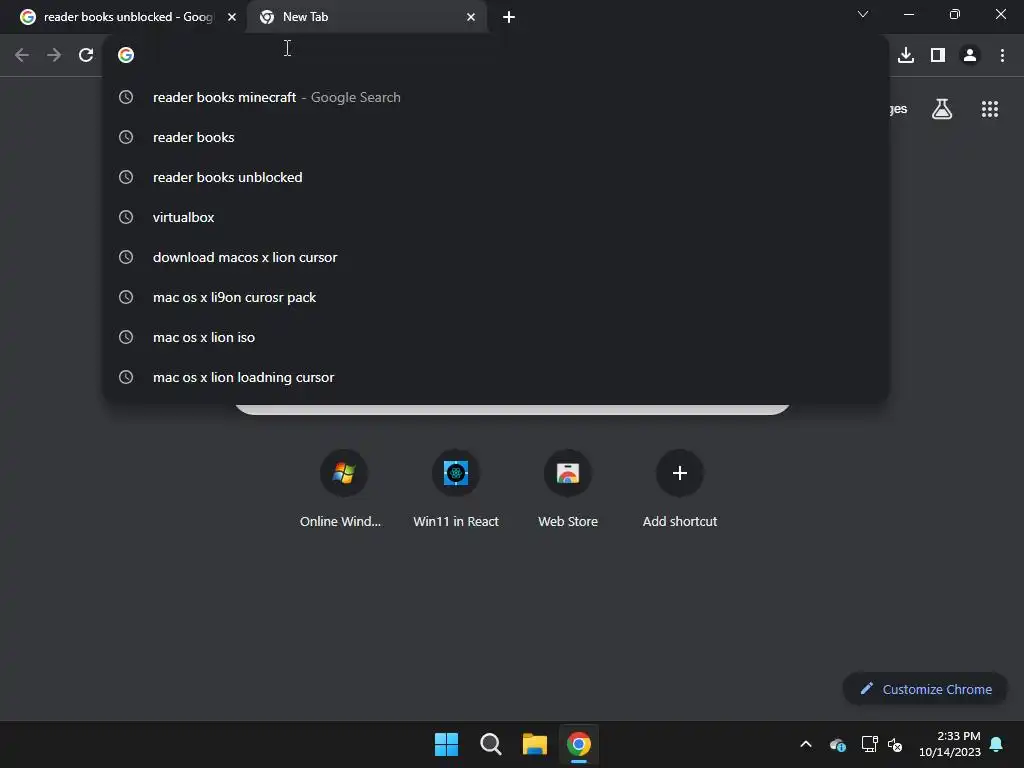
Task: Reload the page with the refresh icon
Action: (86, 55)
